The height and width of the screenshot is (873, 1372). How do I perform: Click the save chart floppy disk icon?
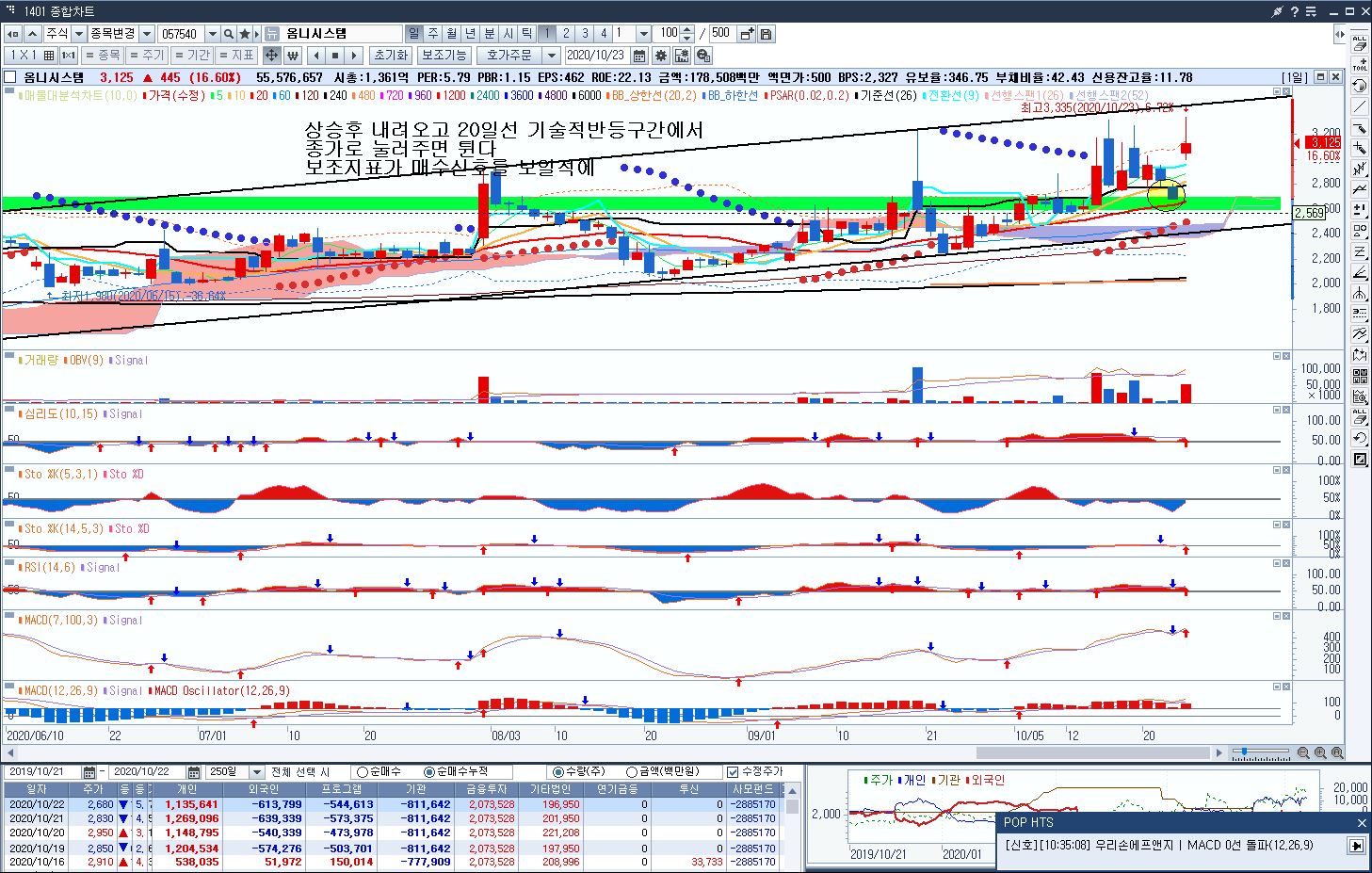767,34
